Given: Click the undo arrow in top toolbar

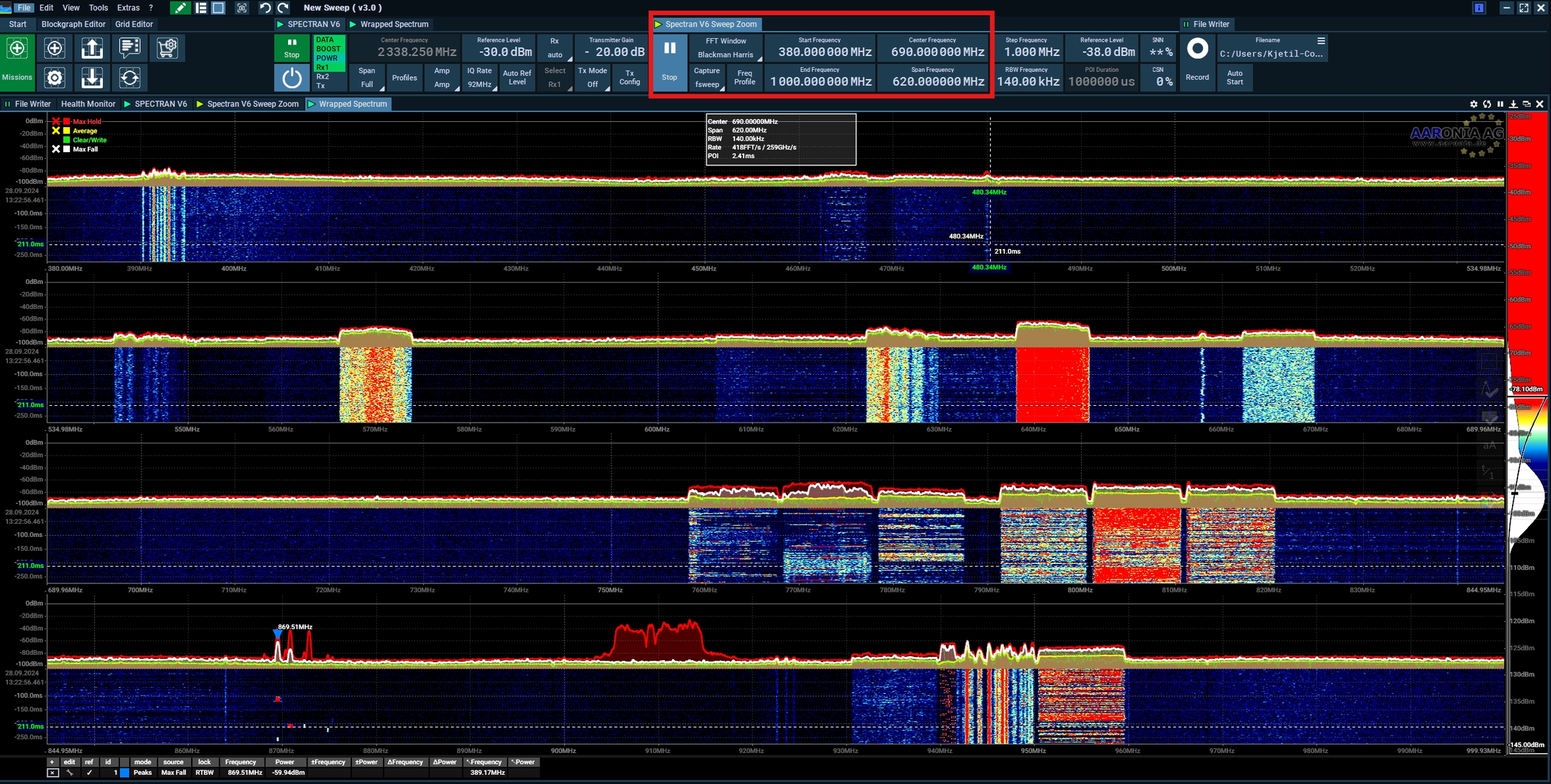Looking at the screenshot, I should 265,8.
